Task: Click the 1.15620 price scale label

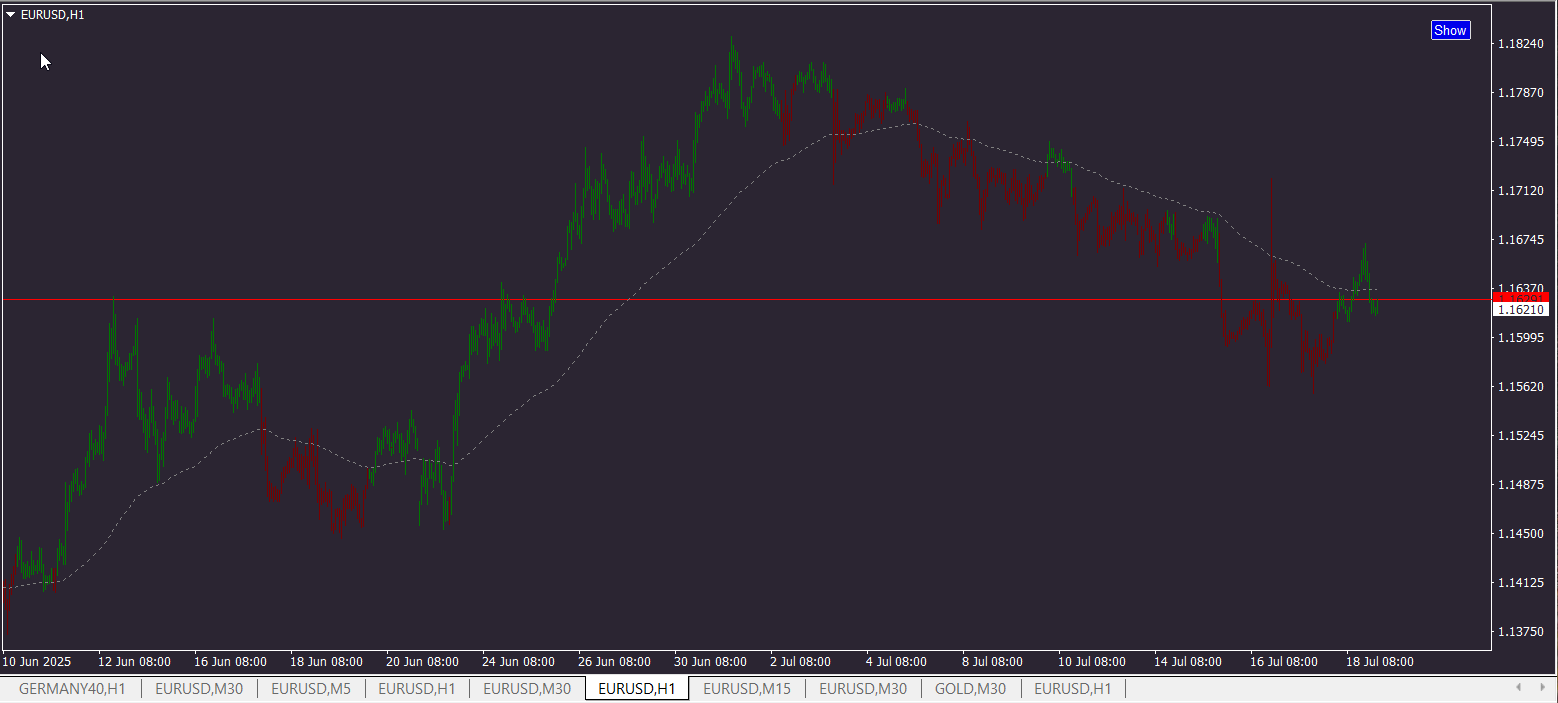Action: pyautogui.click(x=1521, y=387)
